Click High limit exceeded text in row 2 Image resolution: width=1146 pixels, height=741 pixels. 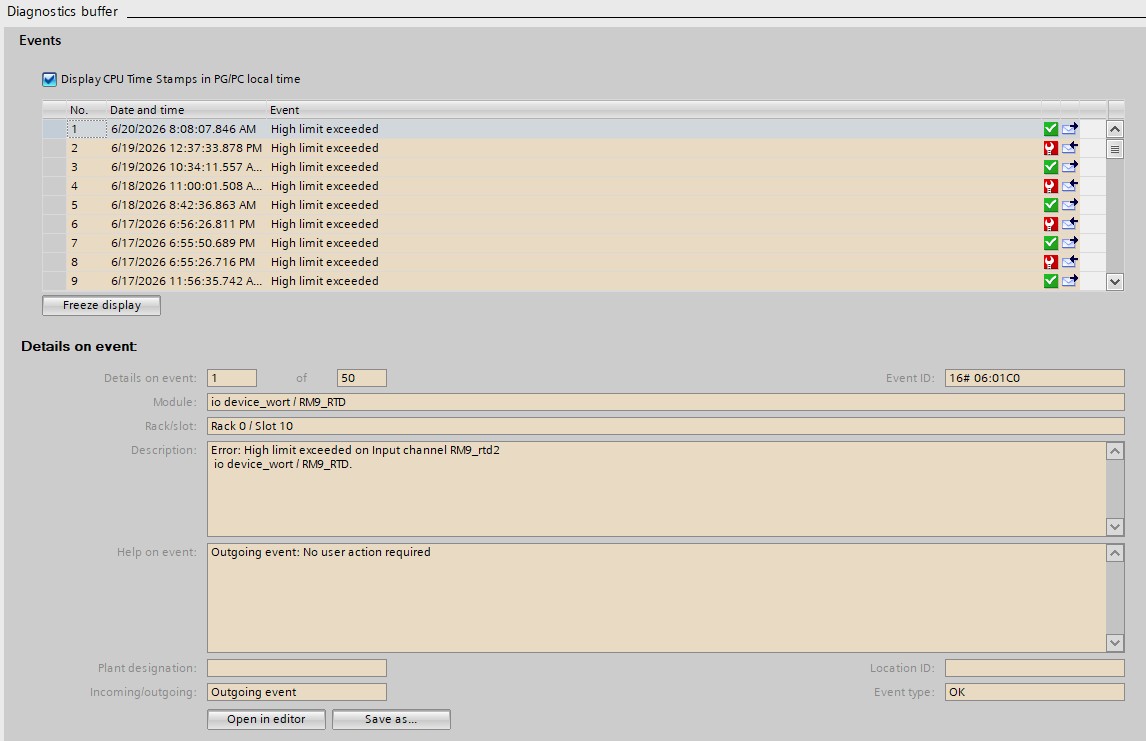click(325, 148)
